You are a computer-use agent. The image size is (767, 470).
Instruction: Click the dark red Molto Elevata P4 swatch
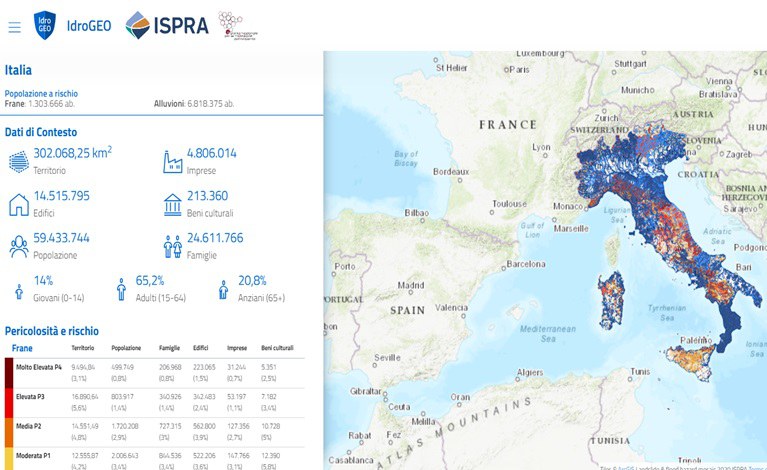[8, 372]
